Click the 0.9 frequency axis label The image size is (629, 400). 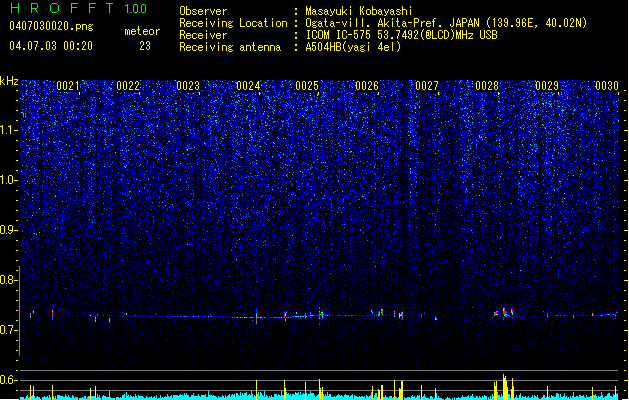[x=9, y=230]
